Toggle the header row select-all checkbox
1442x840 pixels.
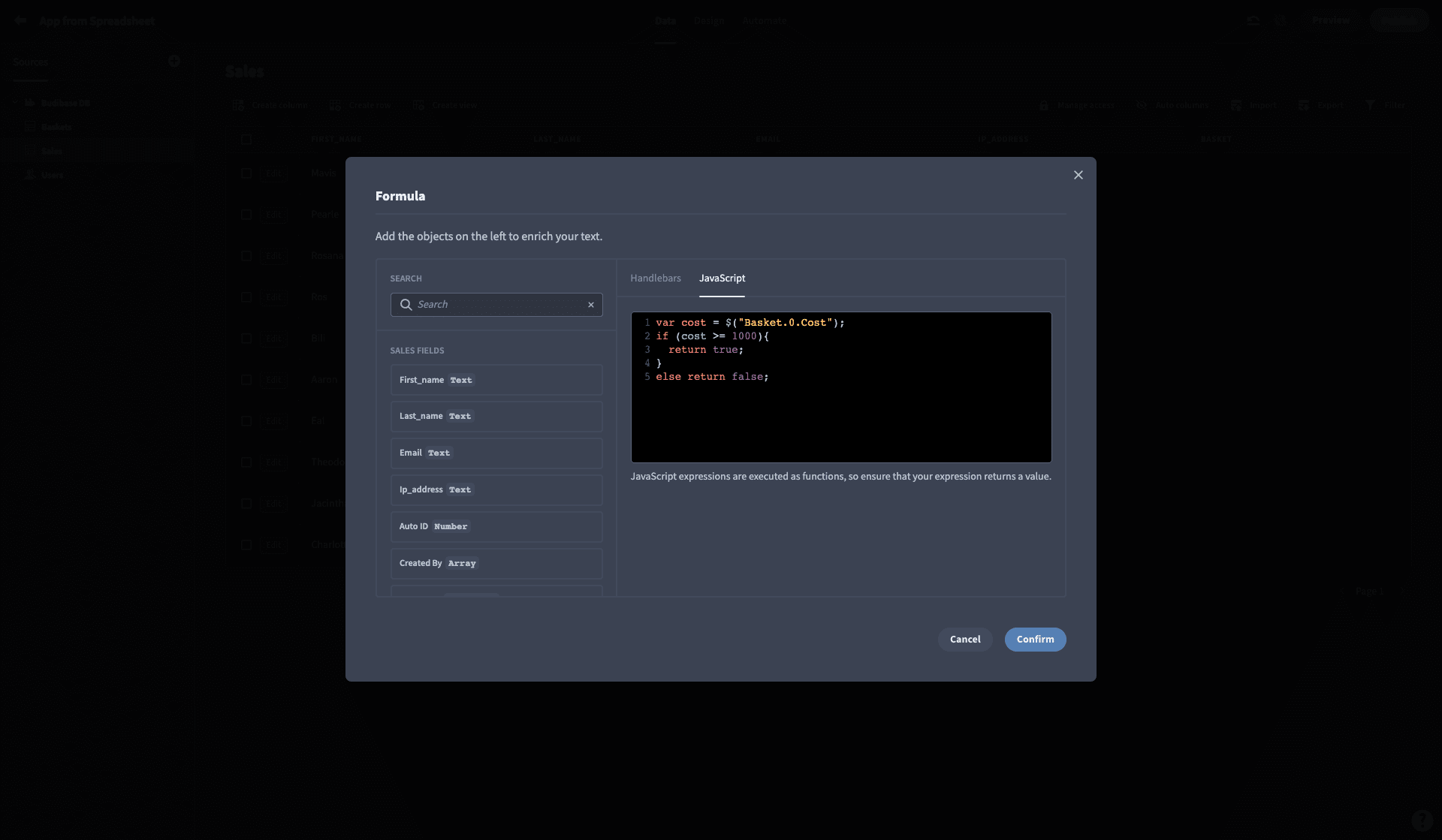[x=246, y=139]
